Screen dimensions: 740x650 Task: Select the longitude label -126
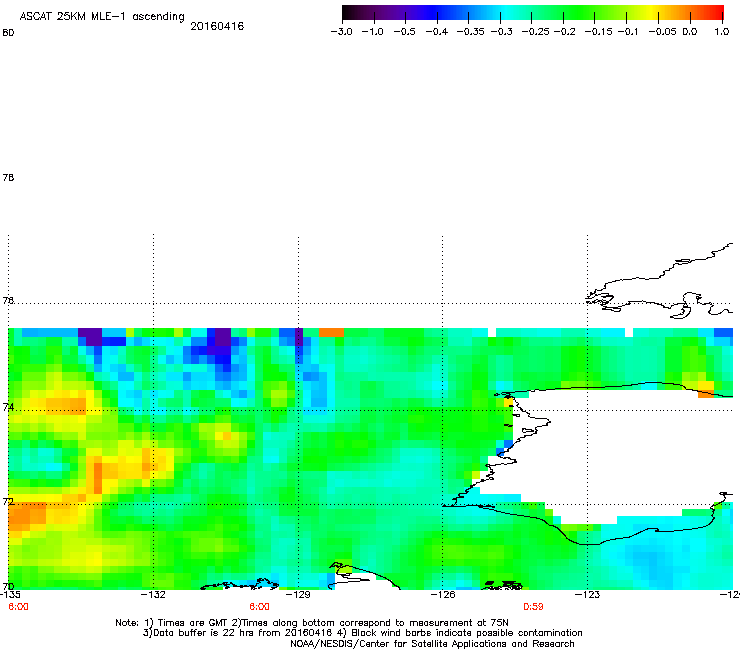(443, 595)
